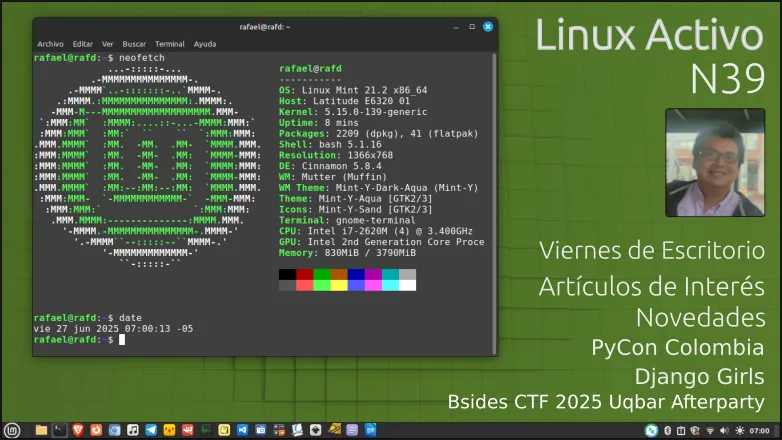Click the portrait photo thumbnail under N39
782x440 pixels.
pyautogui.click(x=715, y=163)
